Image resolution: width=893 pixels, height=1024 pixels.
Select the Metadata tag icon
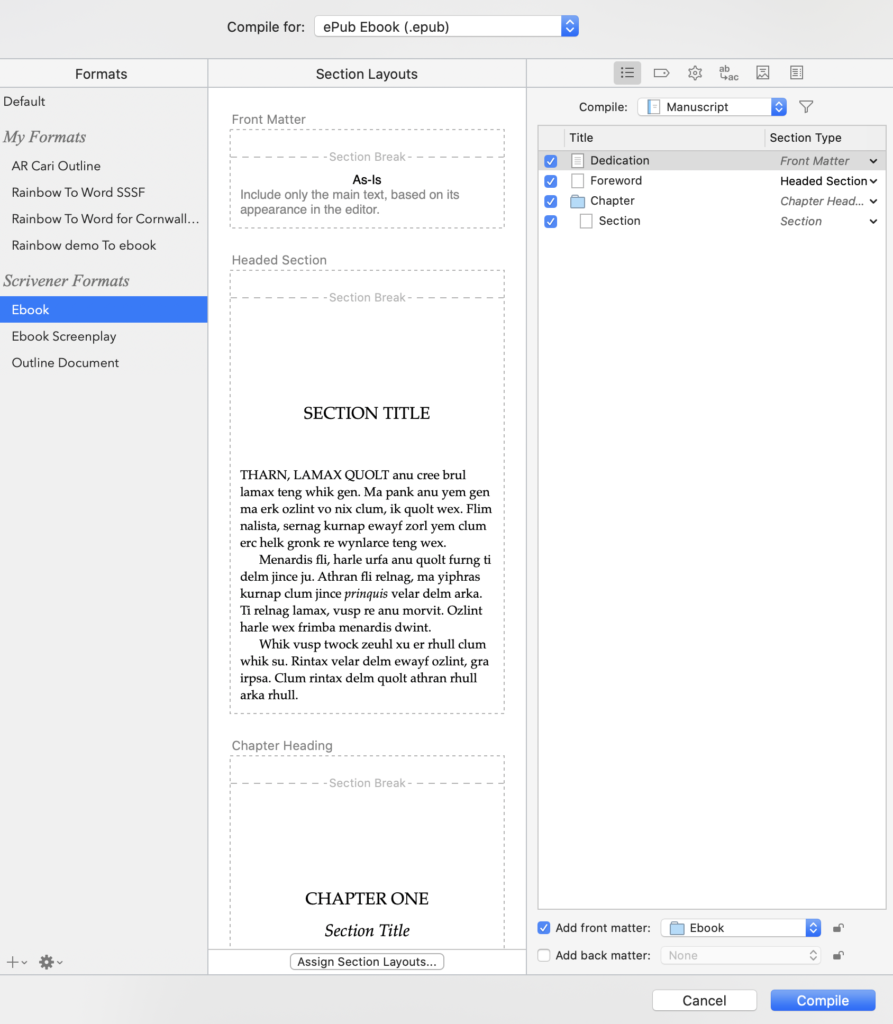(661, 72)
